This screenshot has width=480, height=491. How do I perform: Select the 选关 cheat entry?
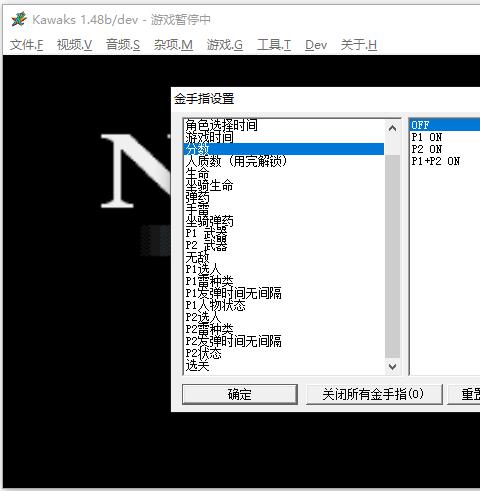(x=284, y=366)
